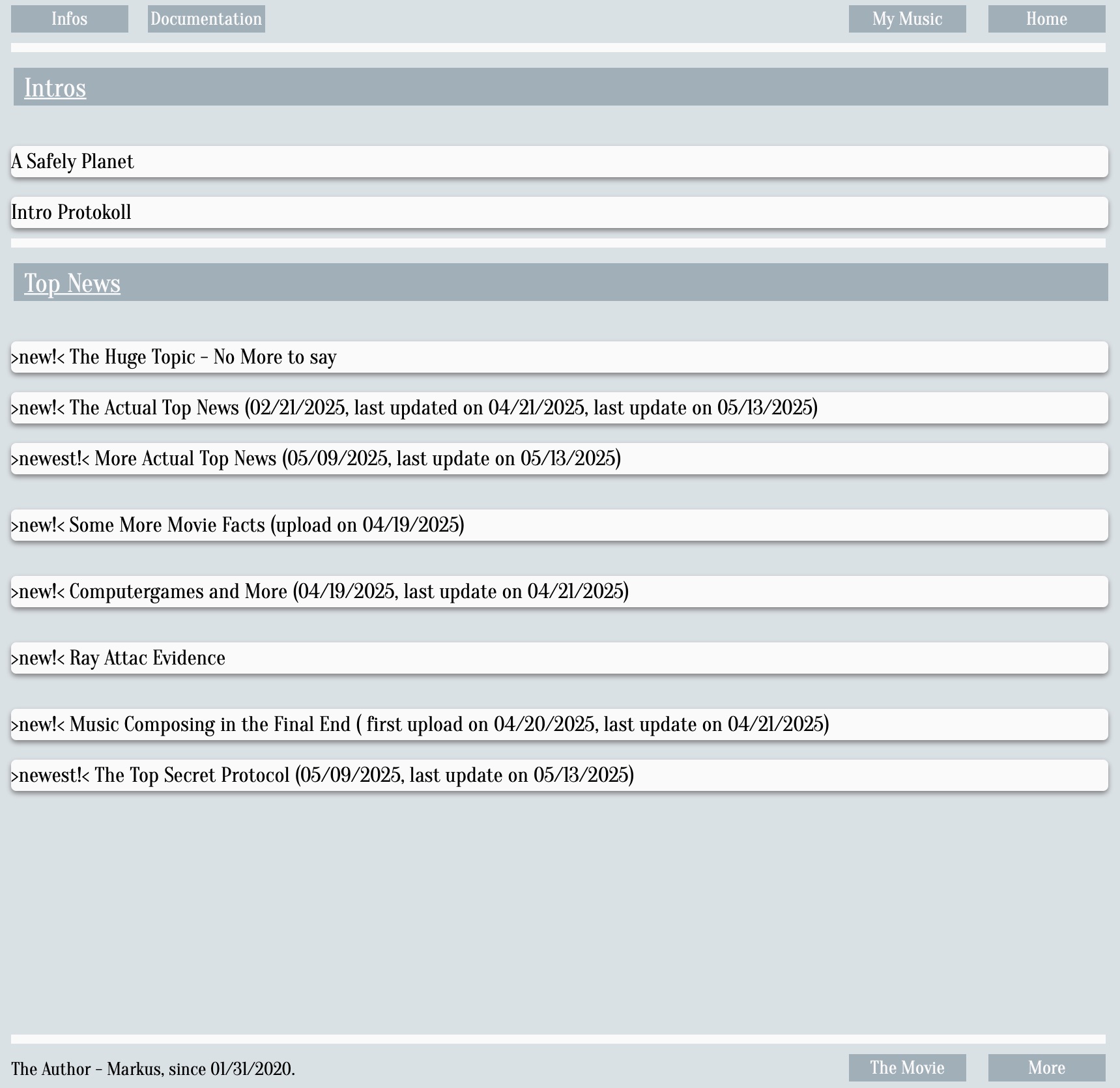1120x1088 pixels.
Task: Click the white divider bar above the footer
Action: (x=558, y=1039)
